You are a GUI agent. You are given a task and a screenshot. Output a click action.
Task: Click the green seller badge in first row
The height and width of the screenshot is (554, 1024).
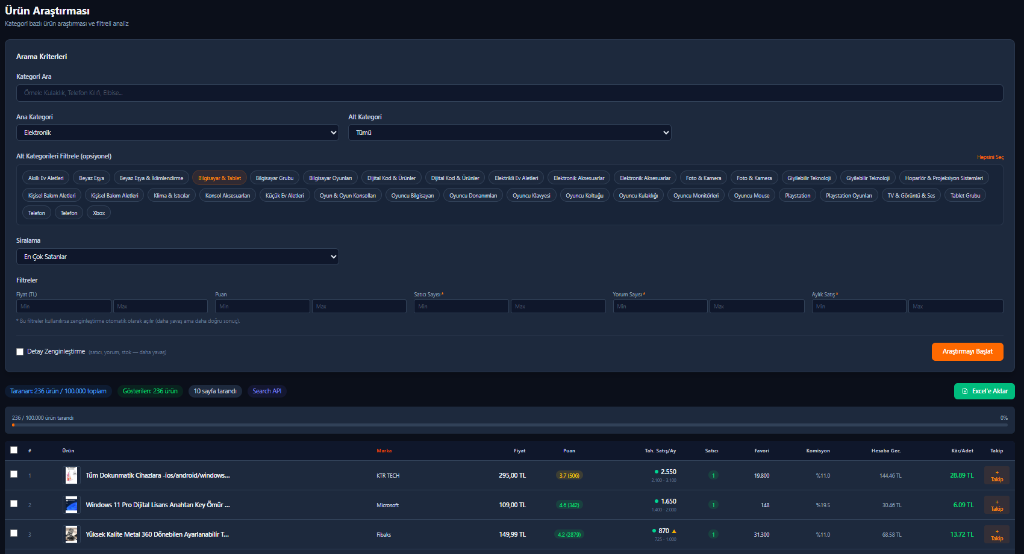tap(713, 476)
